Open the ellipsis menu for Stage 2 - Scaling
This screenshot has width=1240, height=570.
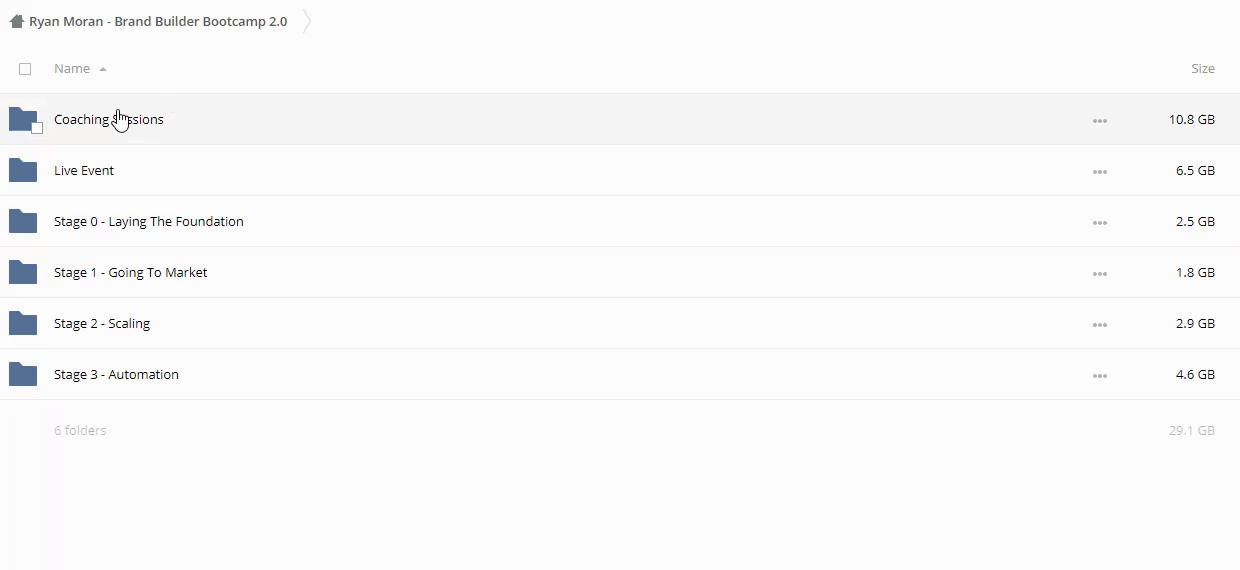[1100, 325]
